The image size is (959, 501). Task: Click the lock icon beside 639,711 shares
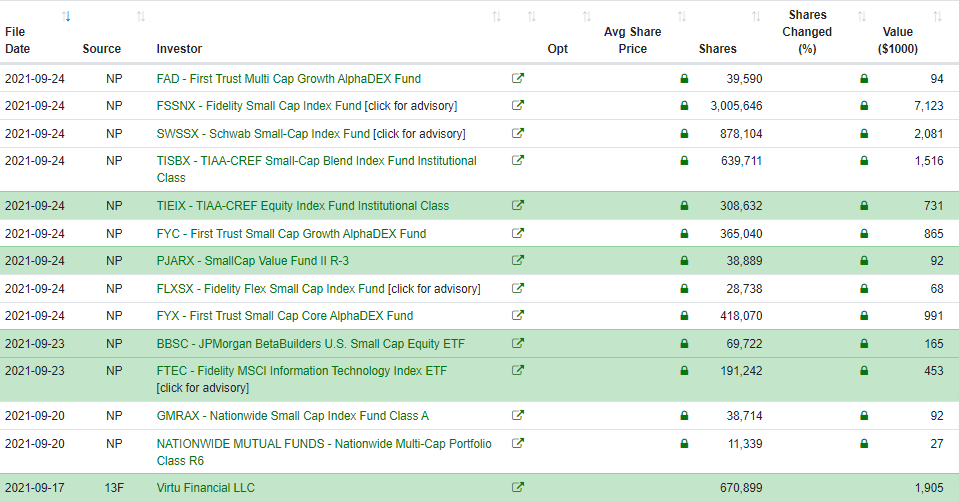point(684,160)
